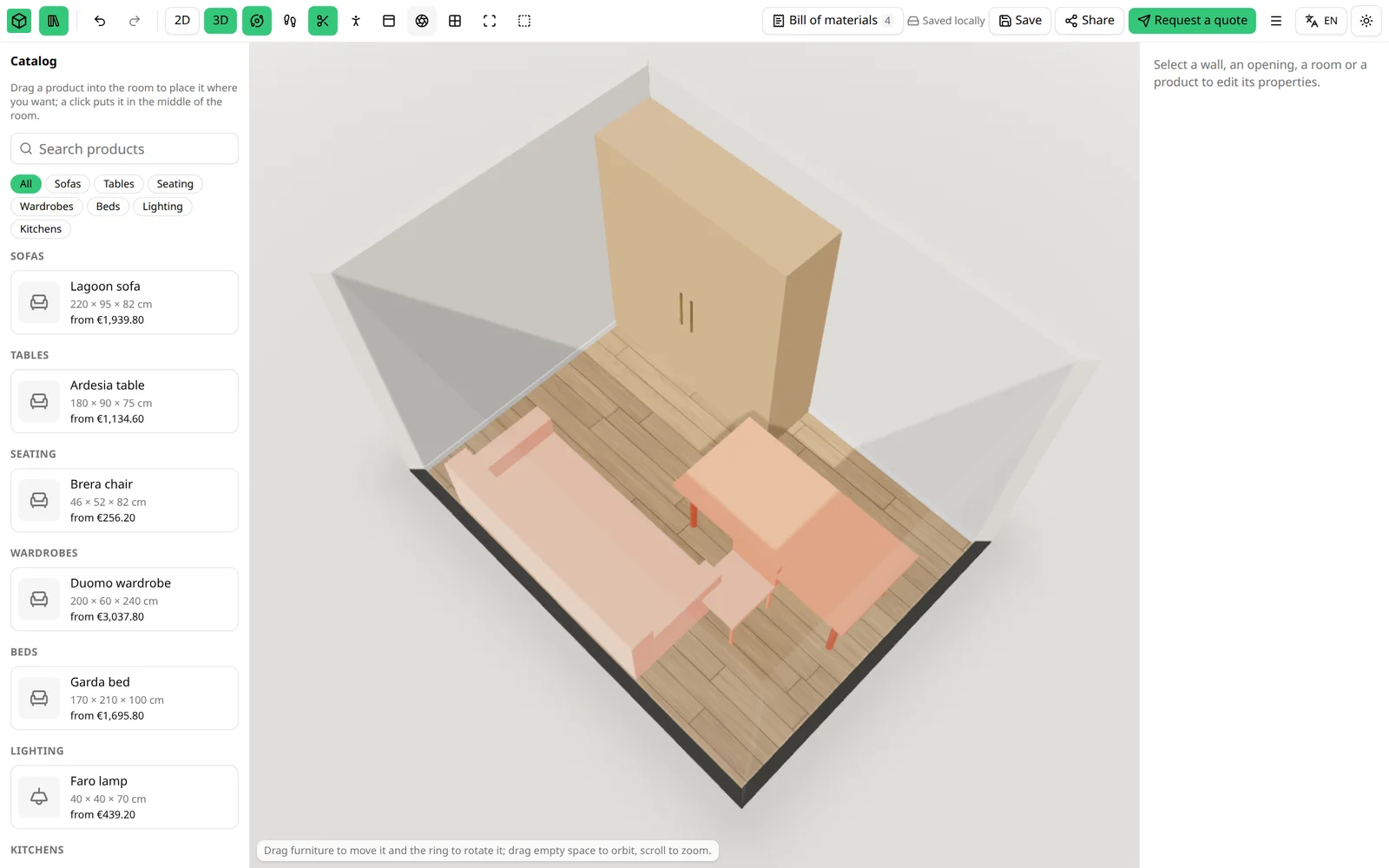The image size is (1389, 868).
Task: Toggle the orbit camera mode icon
Action: [x=257, y=21]
